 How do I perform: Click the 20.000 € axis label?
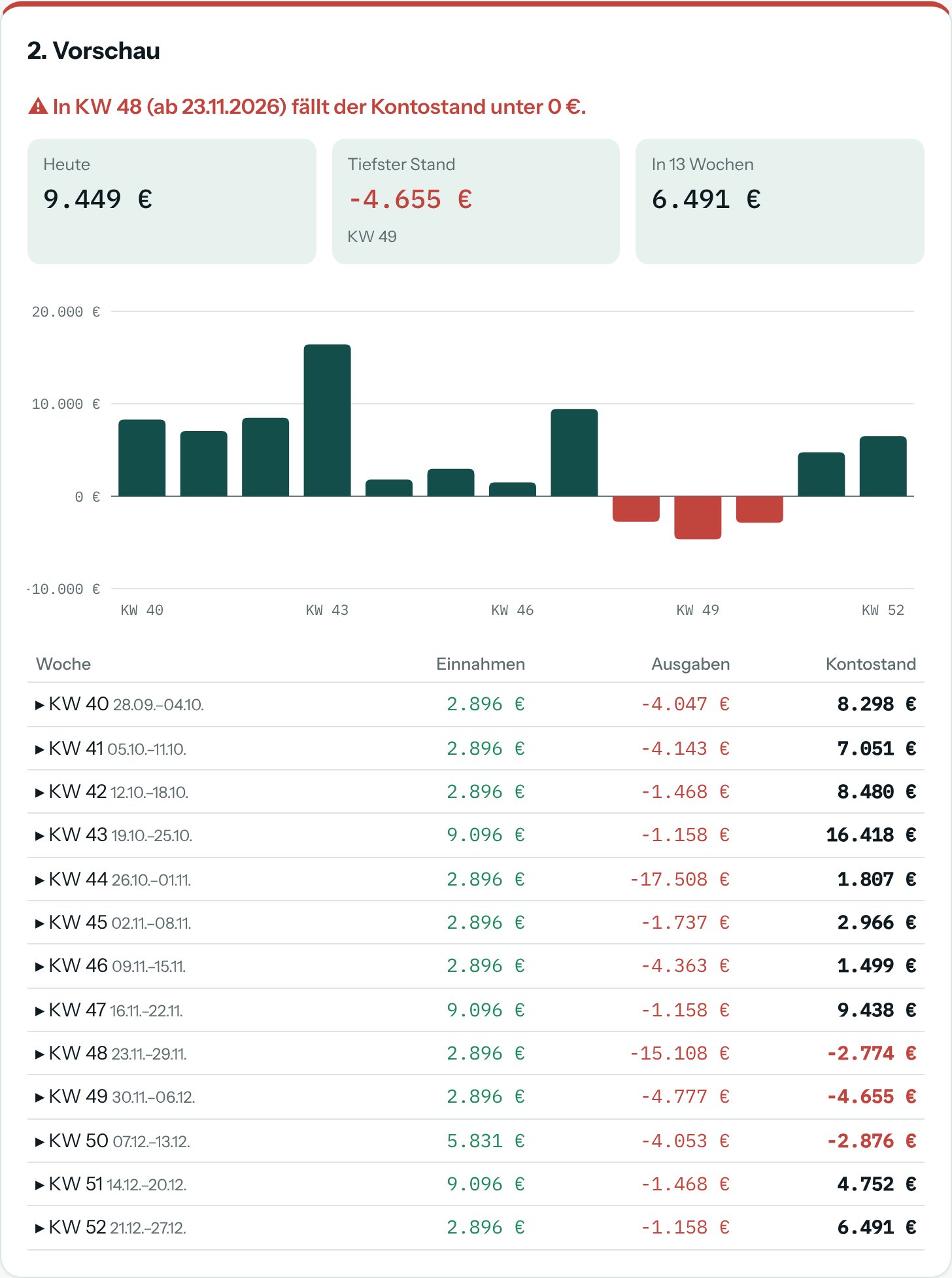pos(66,312)
